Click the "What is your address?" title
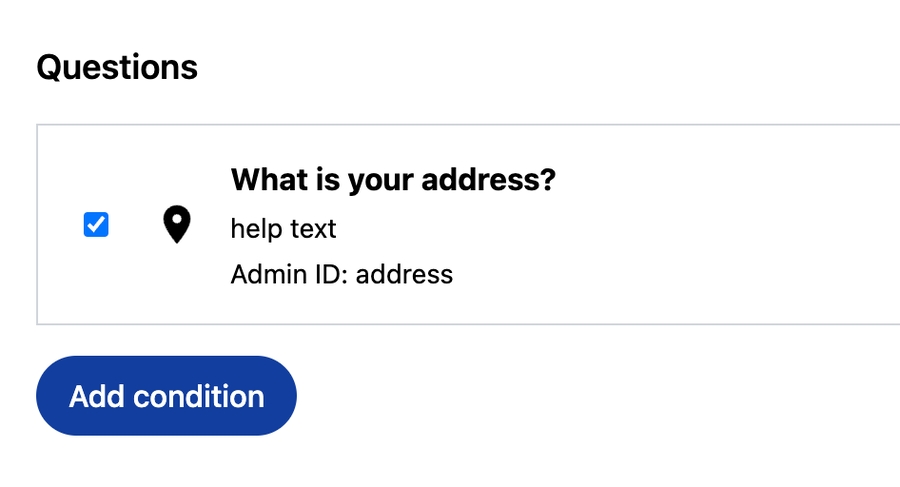This screenshot has height=487, width=900. [393, 180]
